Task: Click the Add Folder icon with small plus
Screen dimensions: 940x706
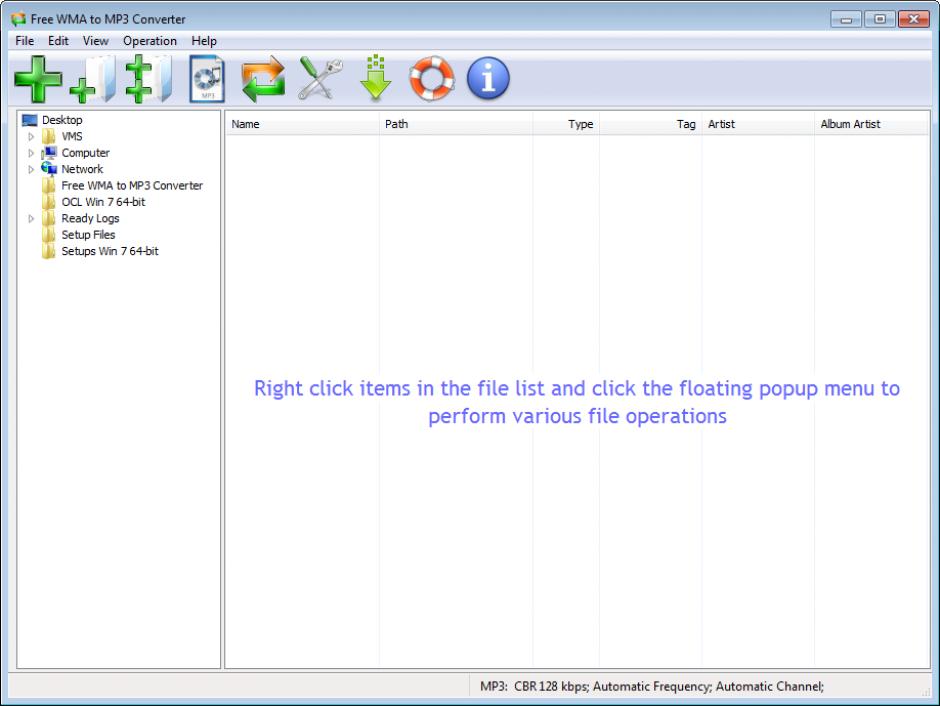Action: pyautogui.click(x=93, y=79)
